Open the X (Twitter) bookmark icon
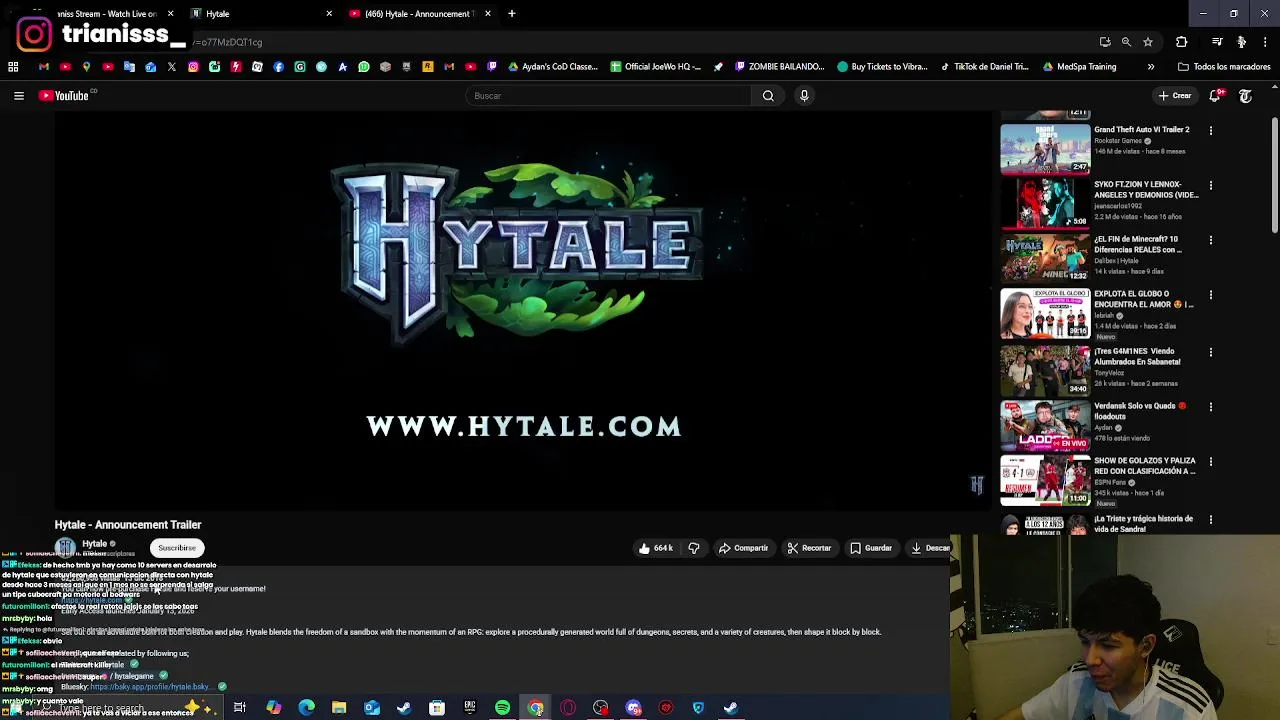The height and width of the screenshot is (720, 1280). click(x=172, y=67)
